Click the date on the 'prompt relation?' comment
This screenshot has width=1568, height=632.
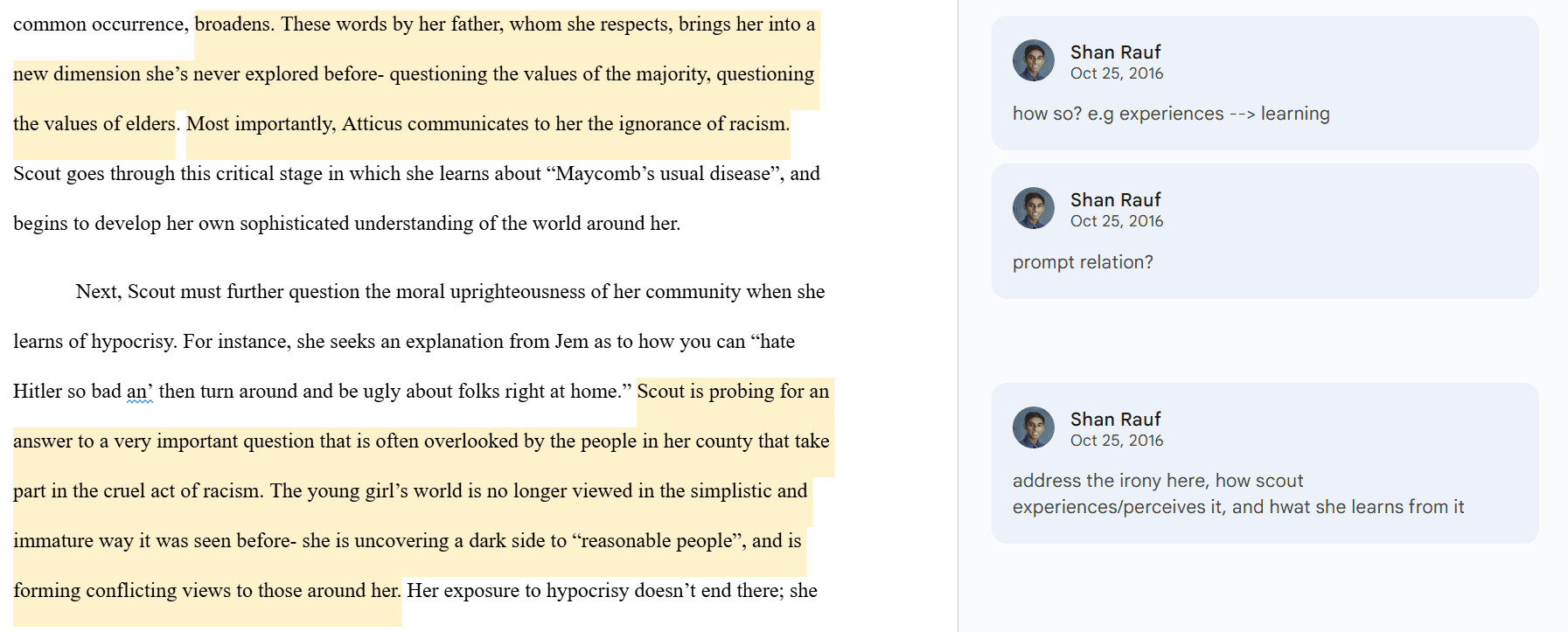pos(1116,221)
